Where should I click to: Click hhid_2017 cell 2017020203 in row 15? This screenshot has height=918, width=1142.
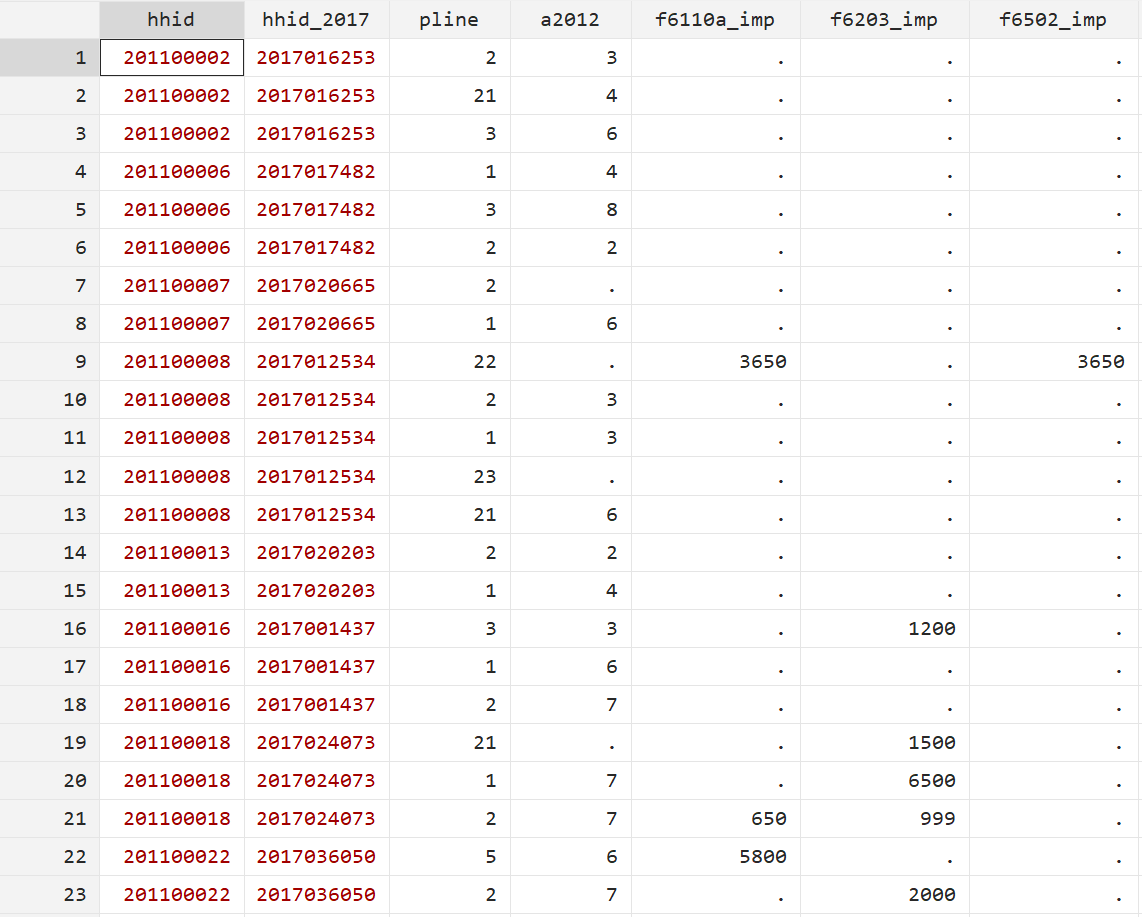(x=316, y=590)
